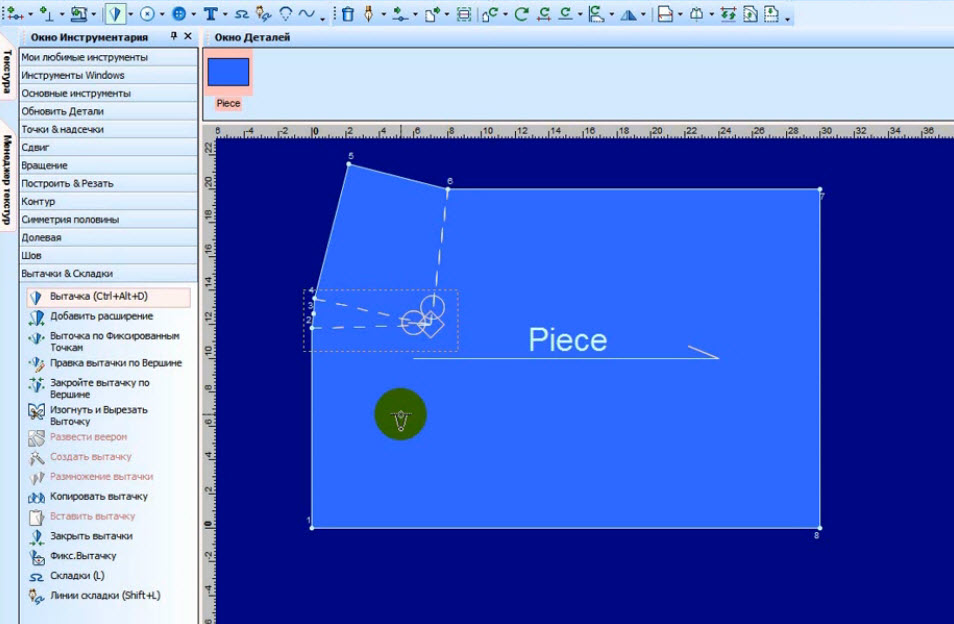Expand the Контур category
The width and height of the screenshot is (954, 624).
pos(108,201)
